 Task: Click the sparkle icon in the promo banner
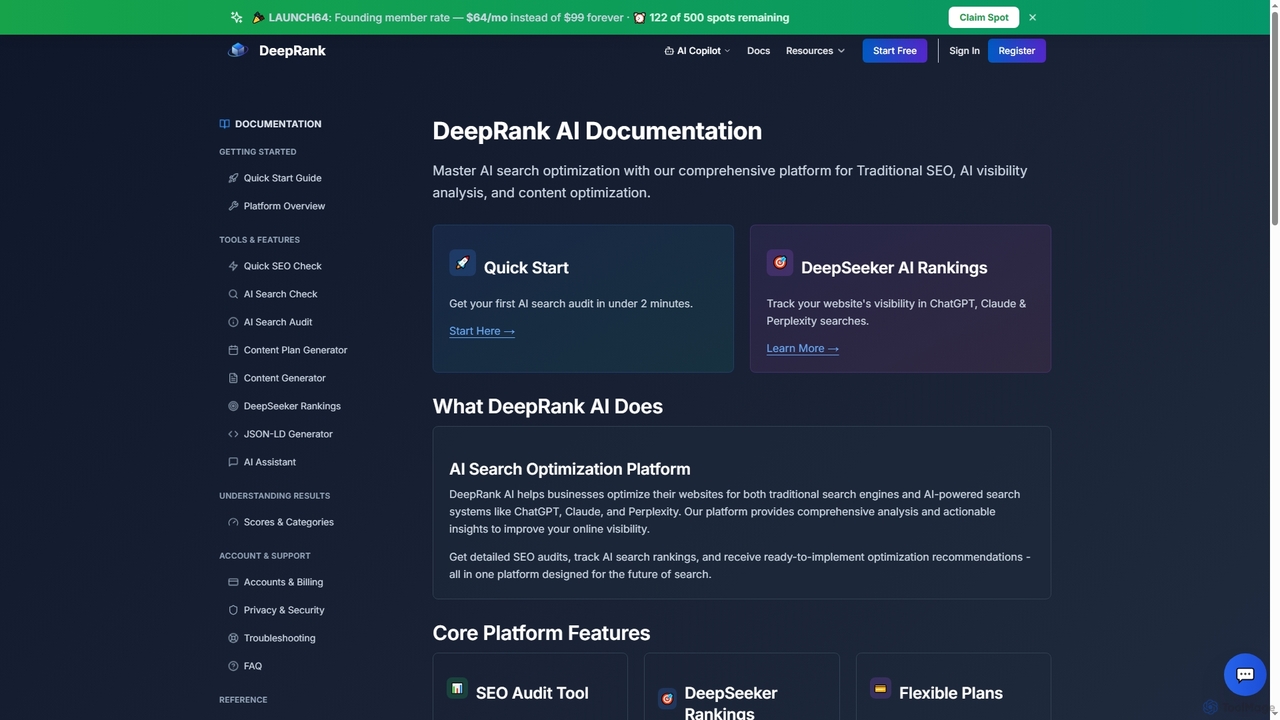pos(236,17)
